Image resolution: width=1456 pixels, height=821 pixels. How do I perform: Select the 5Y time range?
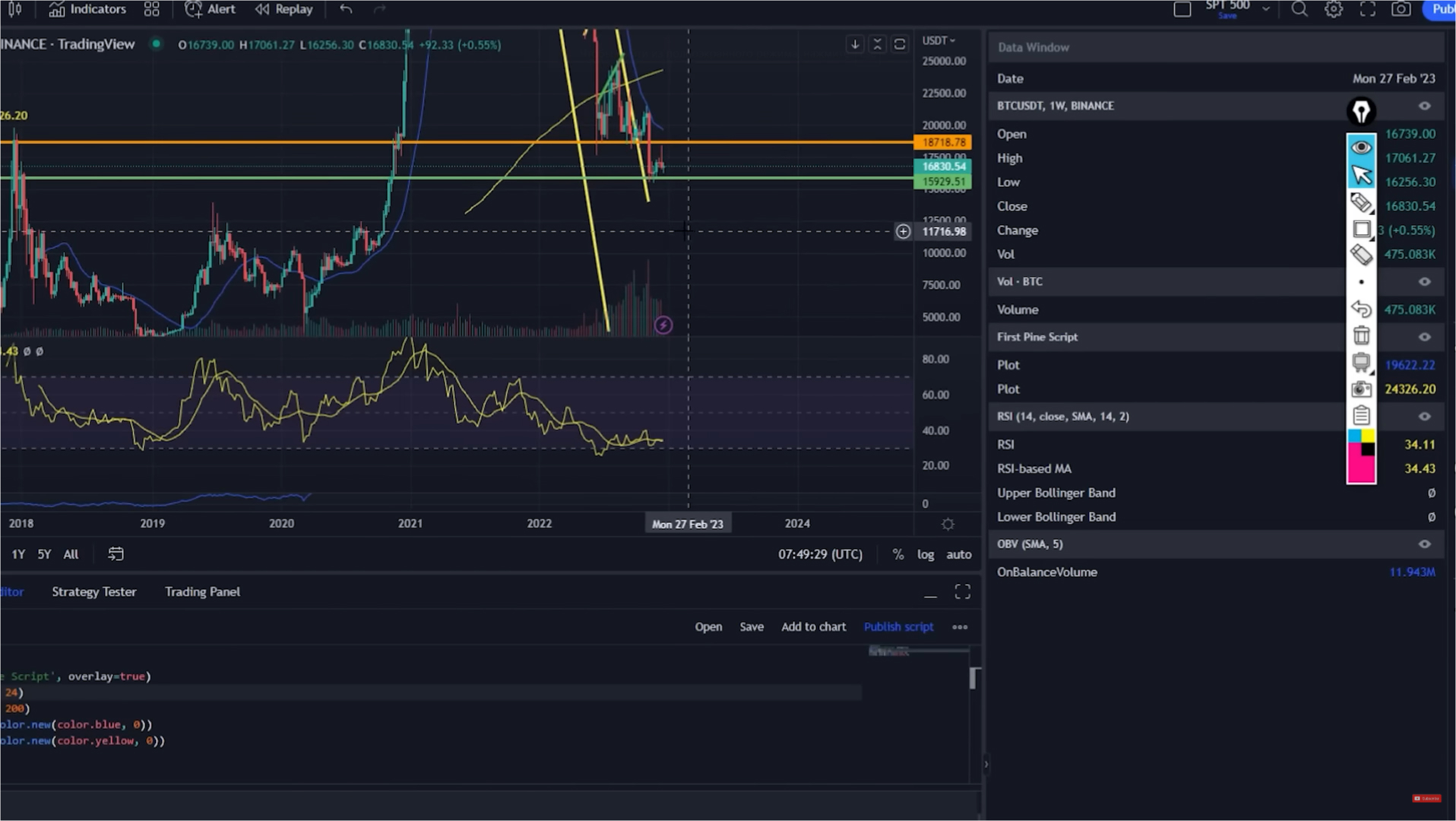click(44, 554)
